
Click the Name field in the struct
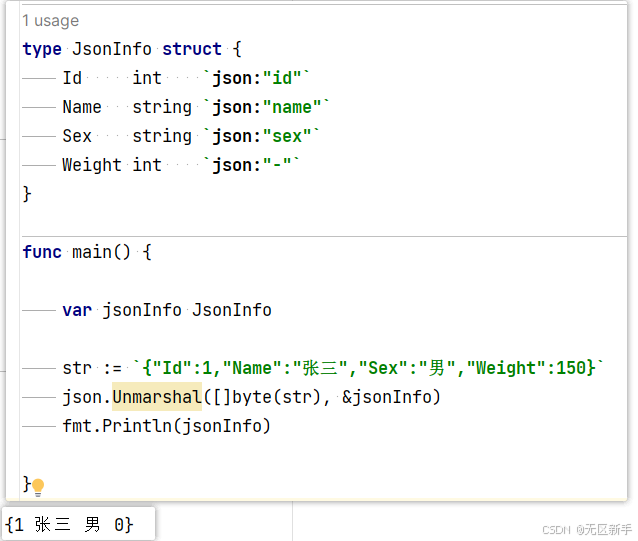coord(82,107)
